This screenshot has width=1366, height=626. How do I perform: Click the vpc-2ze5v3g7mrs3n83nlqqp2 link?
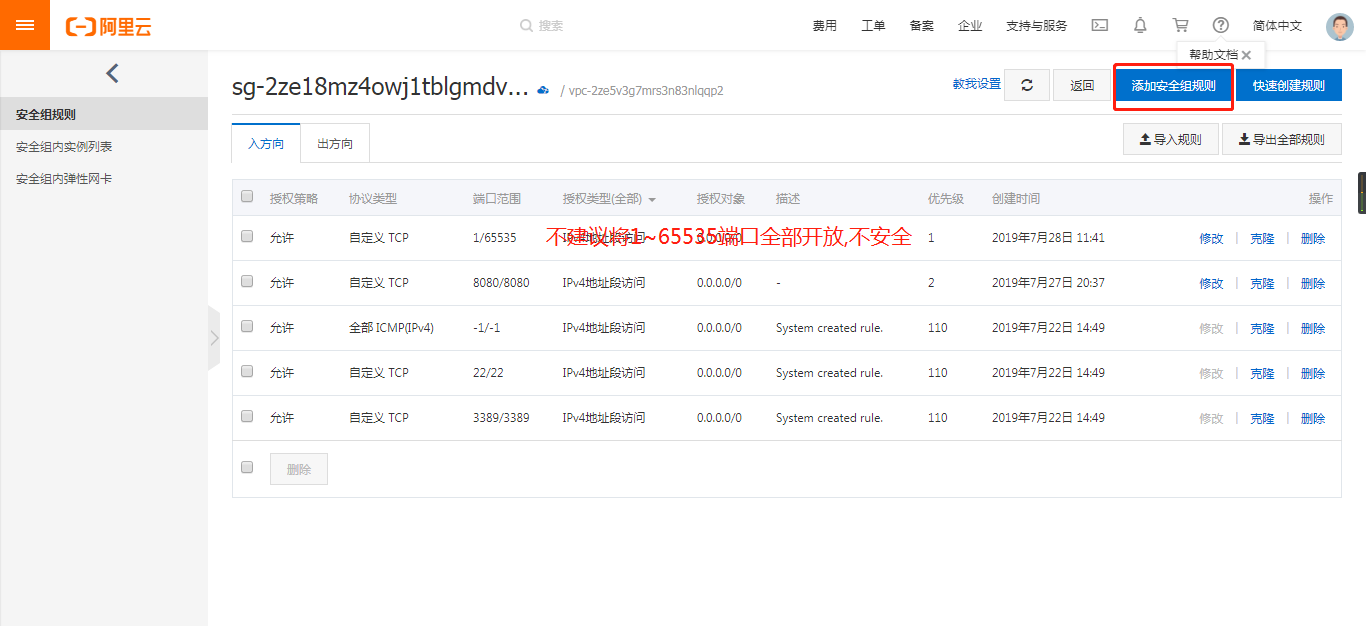click(x=646, y=90)
